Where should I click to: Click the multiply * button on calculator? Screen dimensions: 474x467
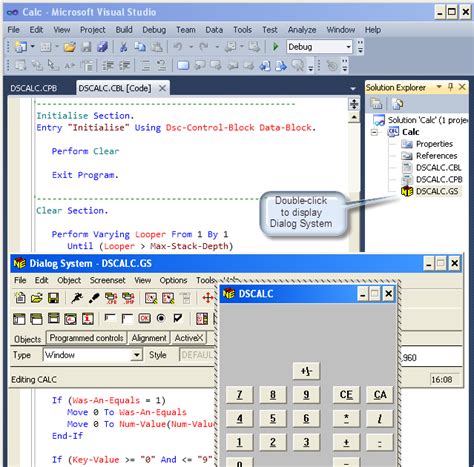point(346,418)
